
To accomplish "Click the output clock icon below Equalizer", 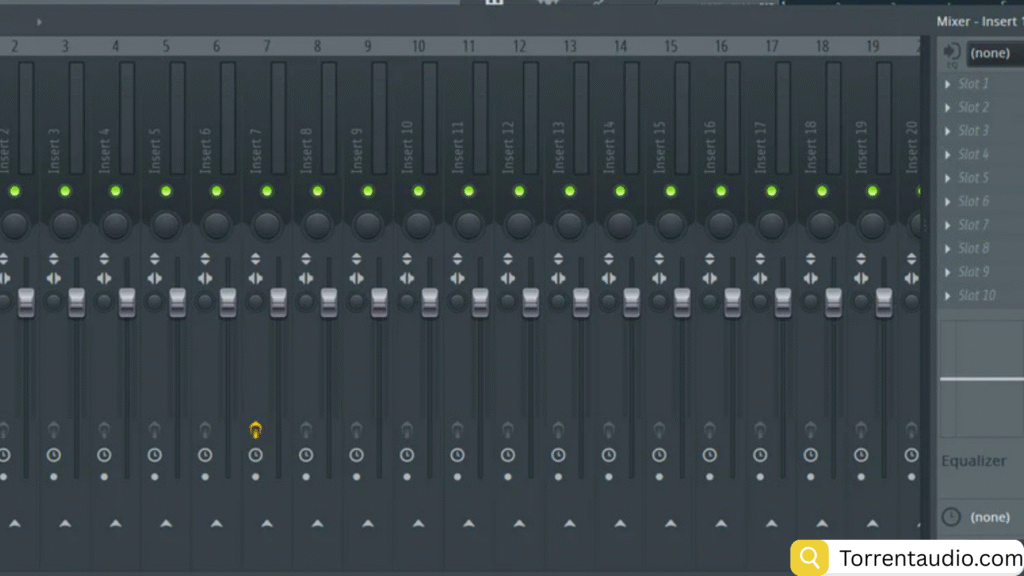I will point(951,517).
